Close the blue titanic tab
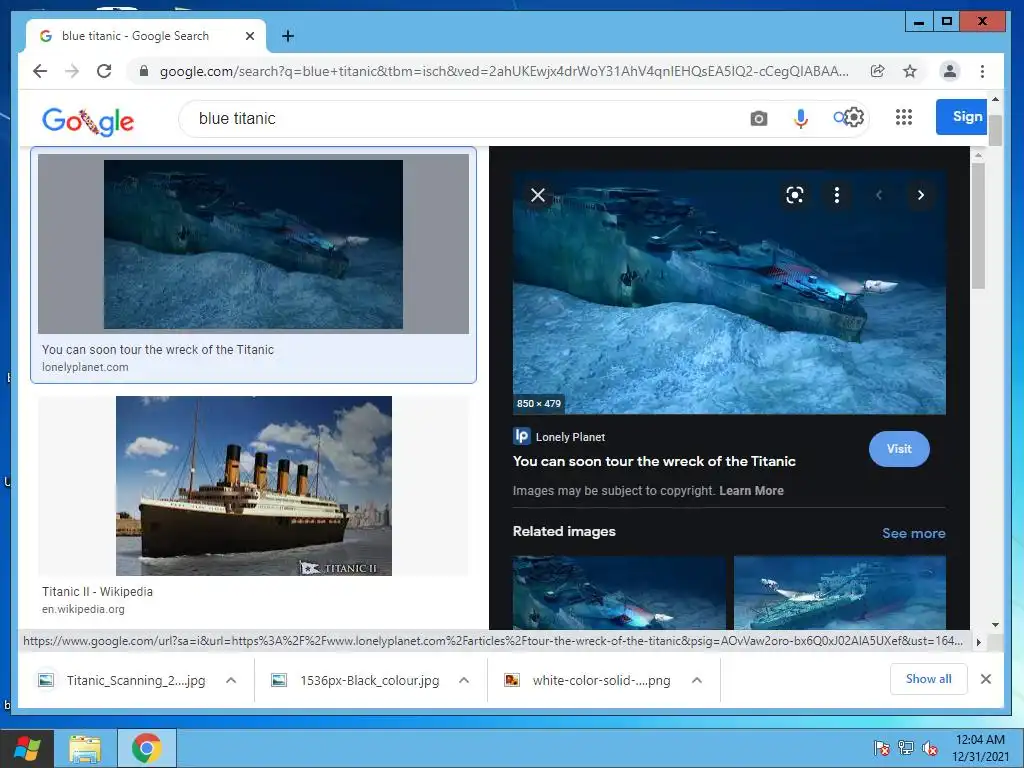This screenshot has width=1024, height=768. (249, 36)
